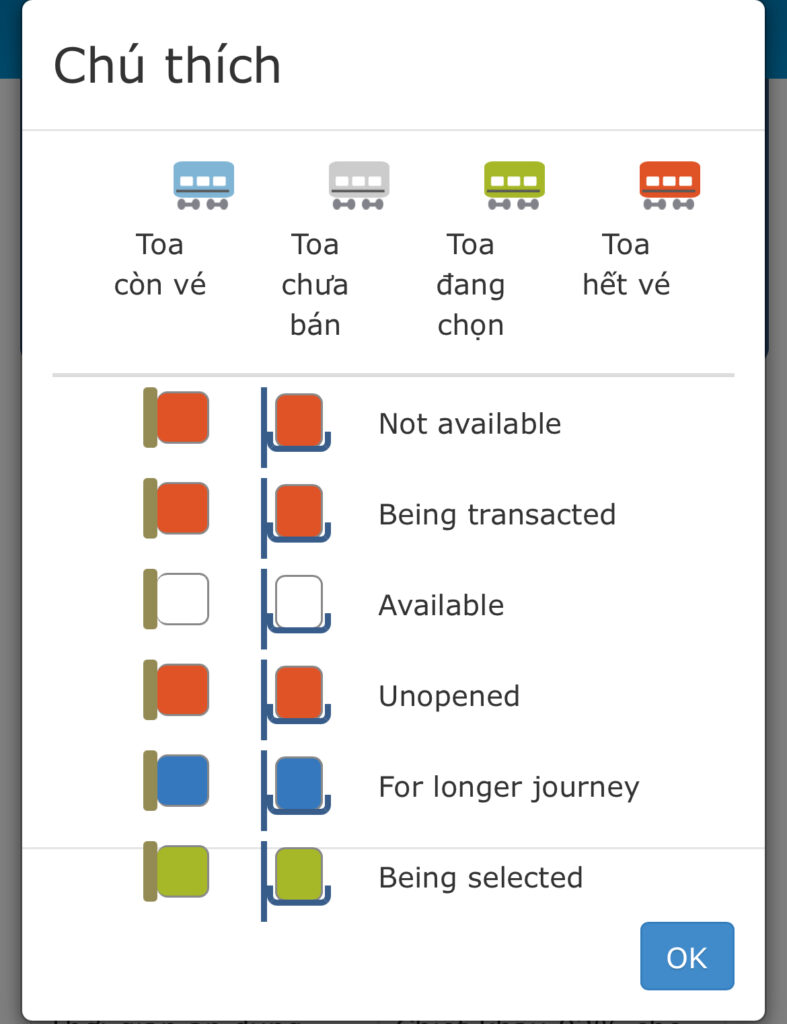Click the green flat seat icon for Being selected
This screenshot has height=1024, width=787.
[176, 871]
